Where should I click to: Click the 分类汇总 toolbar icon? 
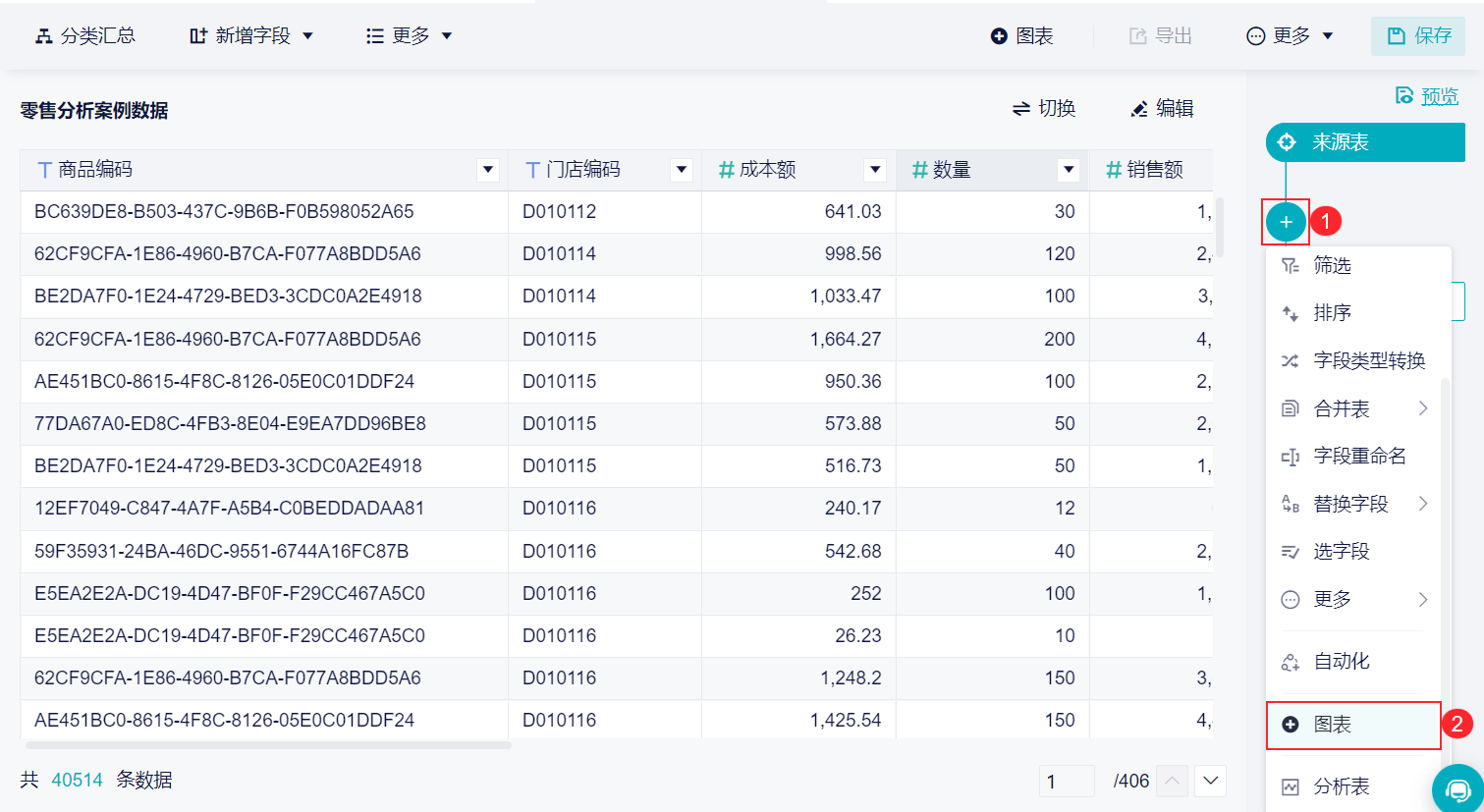point(84,36)
